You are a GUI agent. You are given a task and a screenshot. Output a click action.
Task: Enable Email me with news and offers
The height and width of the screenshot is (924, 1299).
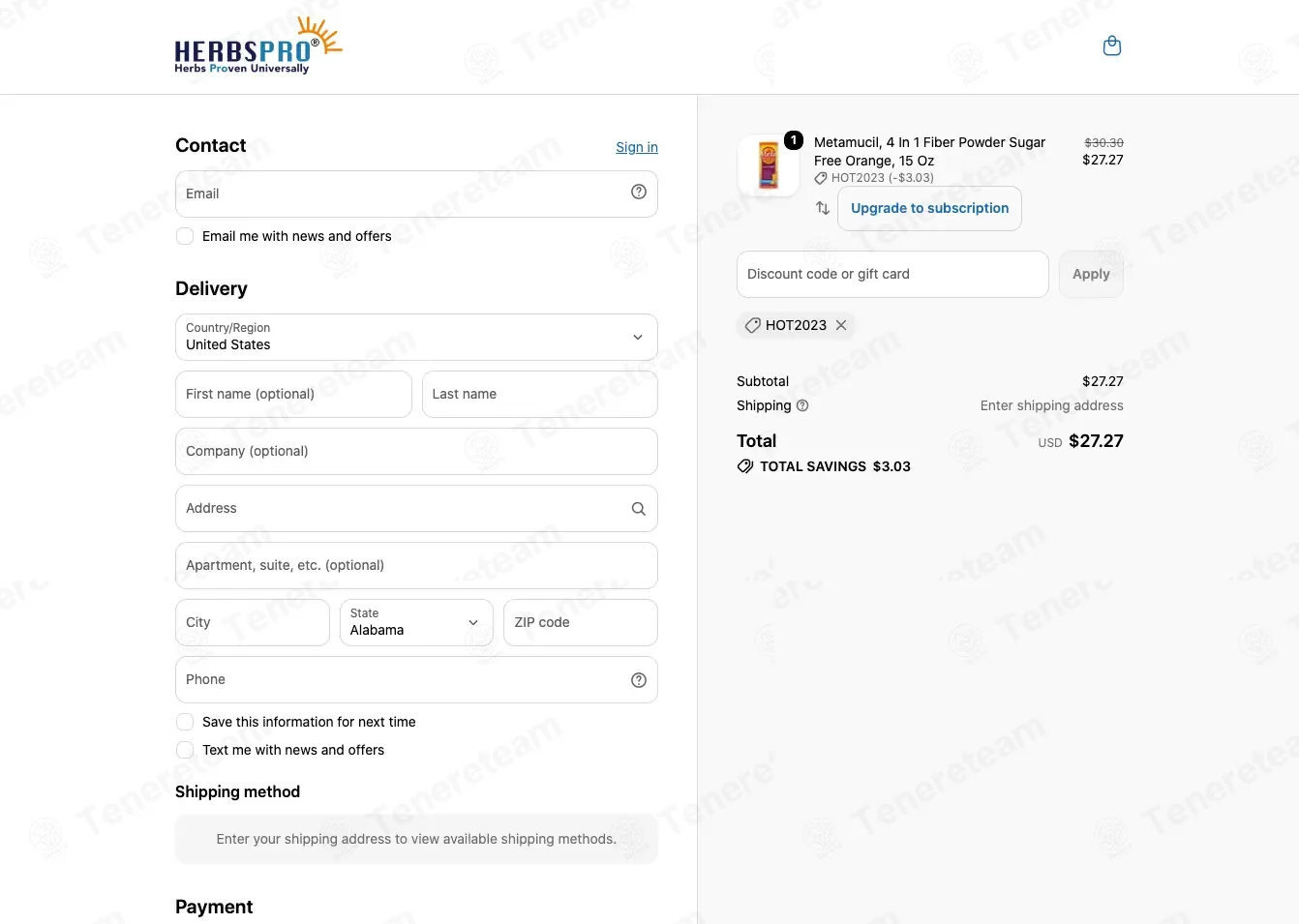[x=185, y=236]
